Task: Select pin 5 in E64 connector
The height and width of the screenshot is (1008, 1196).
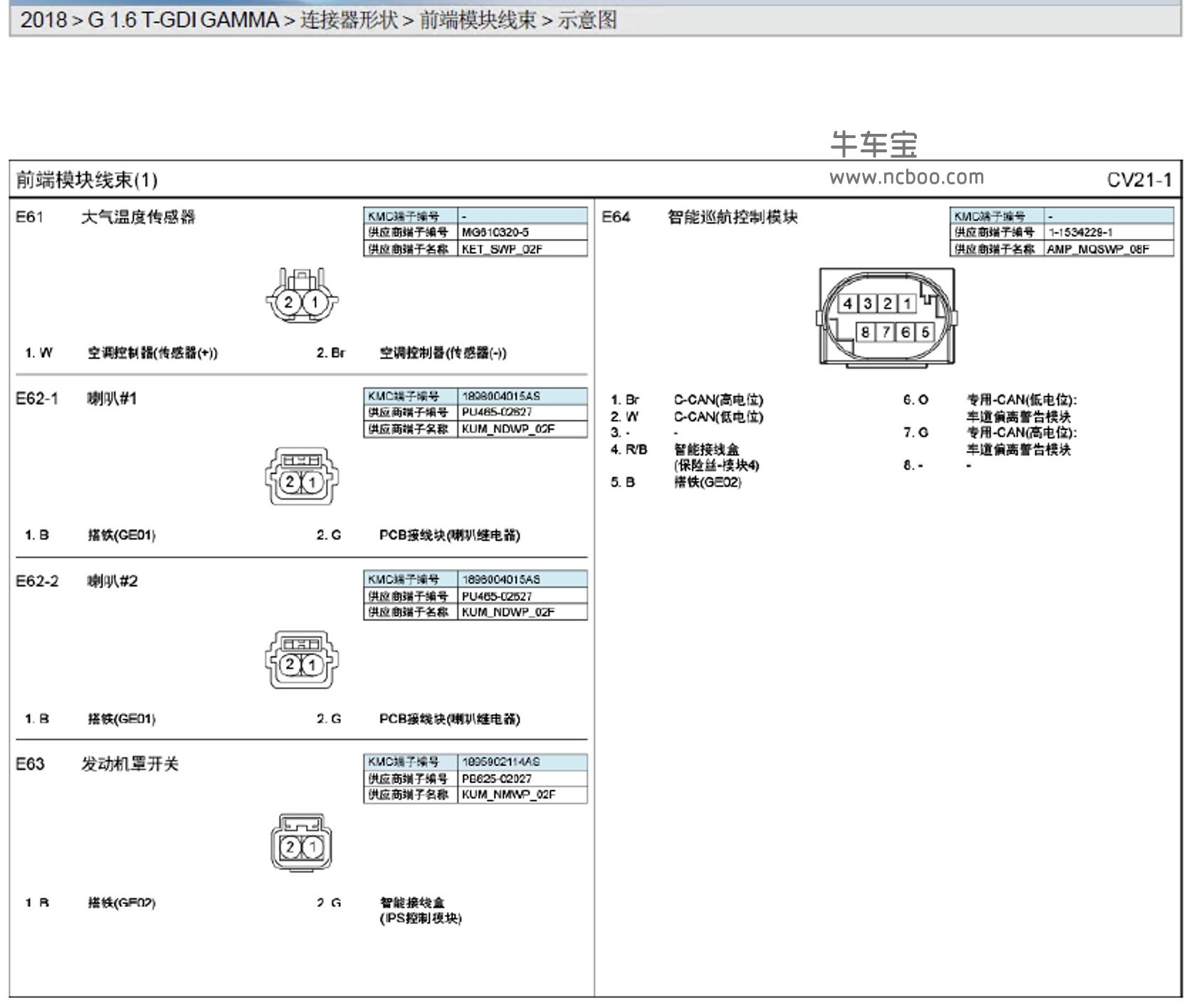Action: click(925, 332)
